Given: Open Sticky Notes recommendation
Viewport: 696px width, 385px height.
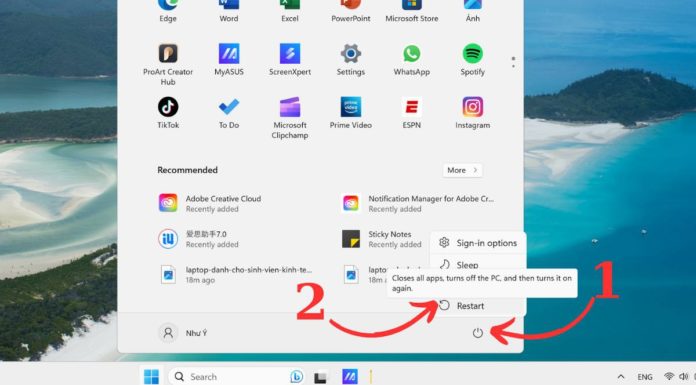Looking at the screenshot, I should [x=382, y=239].
